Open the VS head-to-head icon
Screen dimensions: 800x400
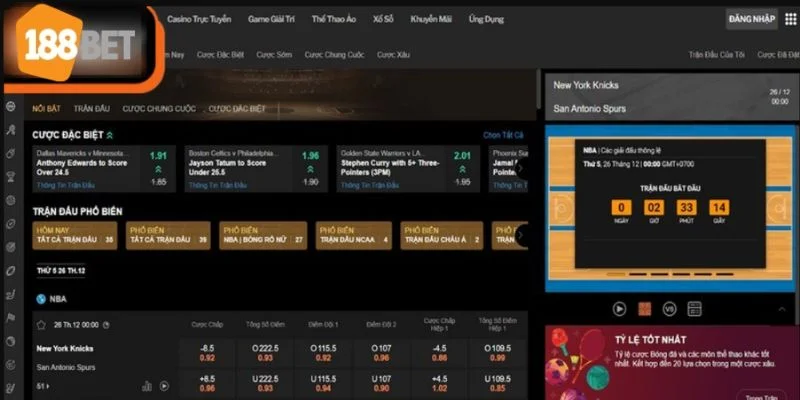coord(669,309)
